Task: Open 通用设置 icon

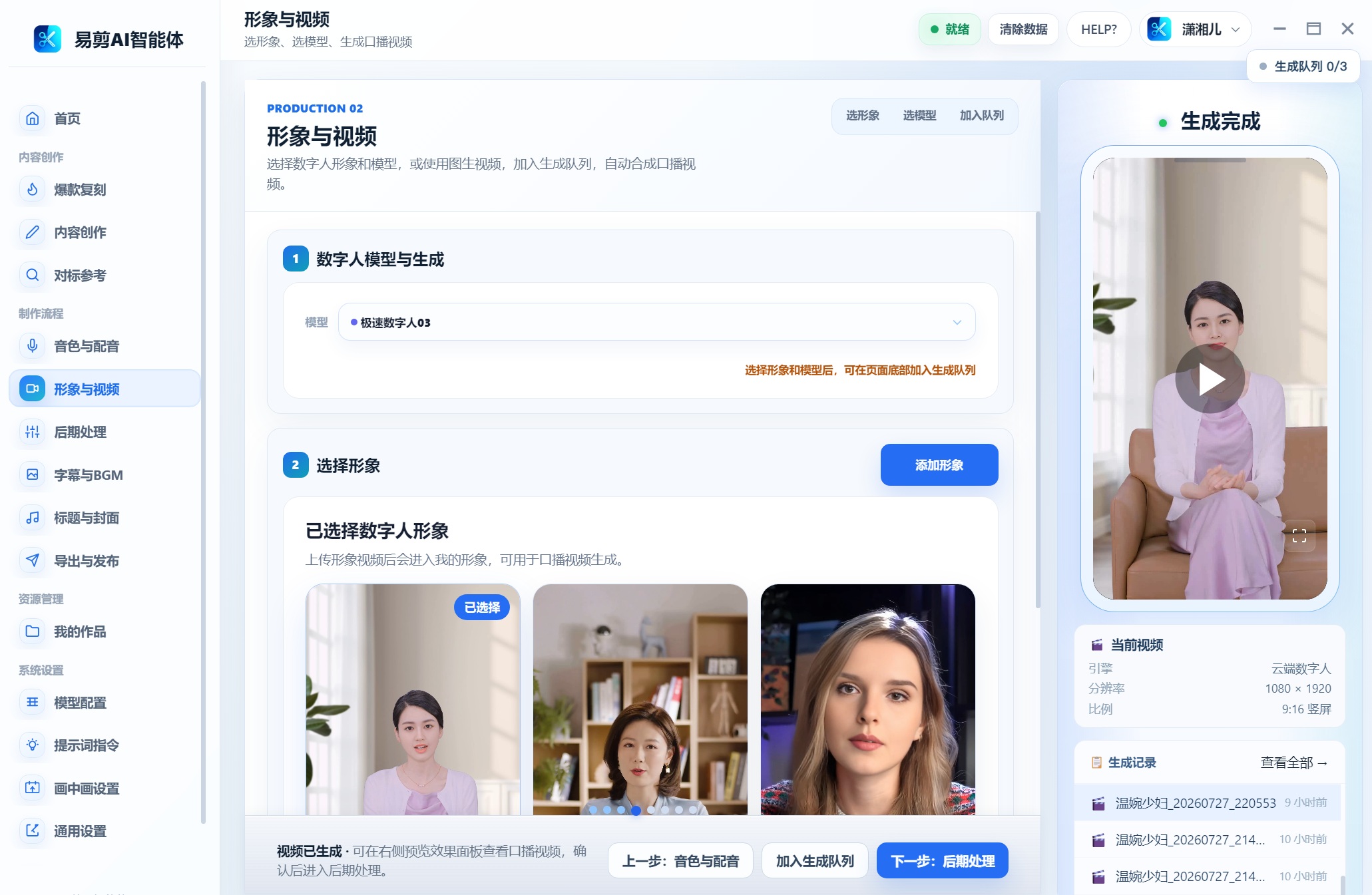Action: 32,831
